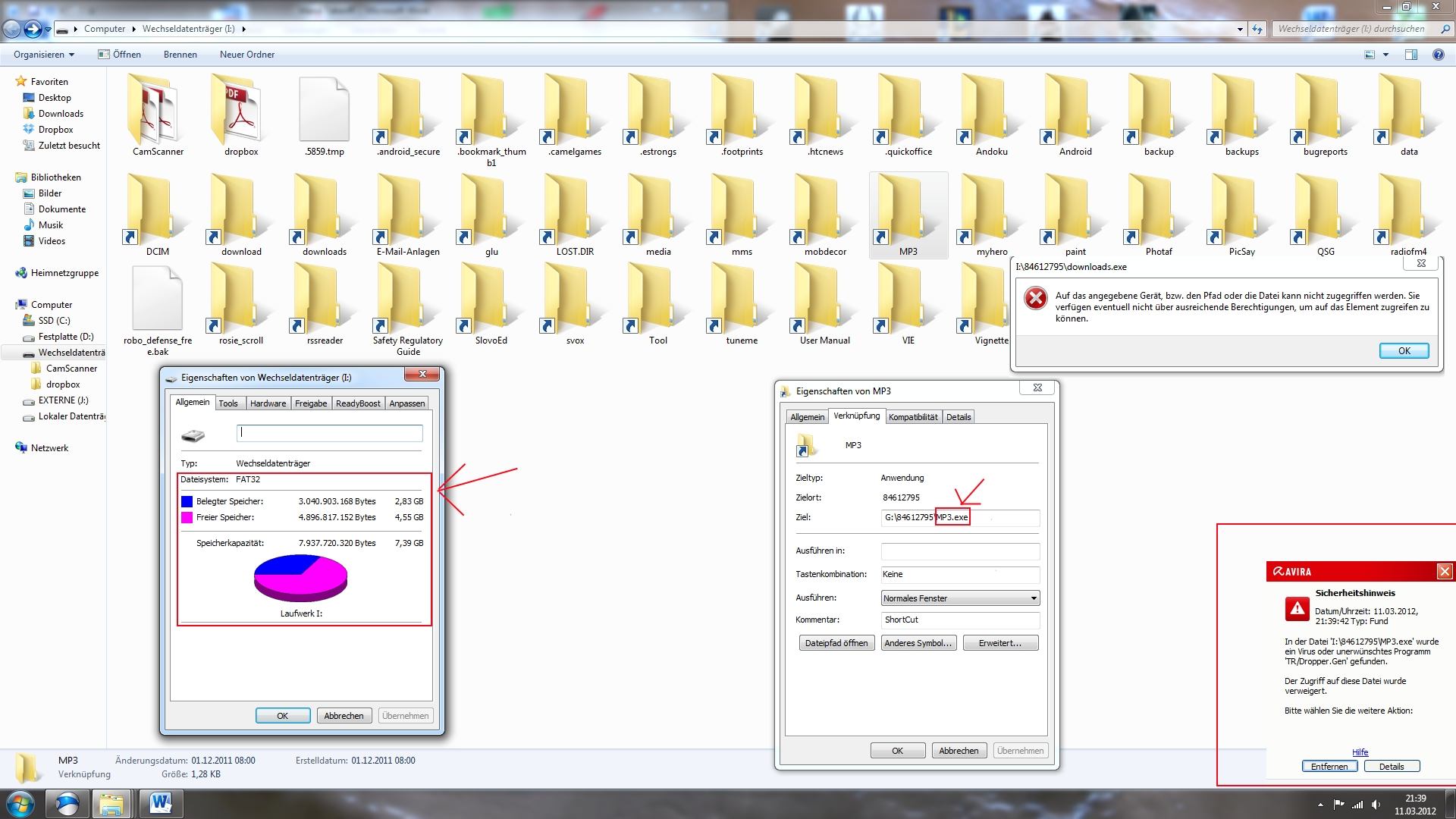Image resolution: width=1456 pixels, height=819 pixels.
Task: Open the change view options dropdown arrow
Action: click(x=1385, y=55)
